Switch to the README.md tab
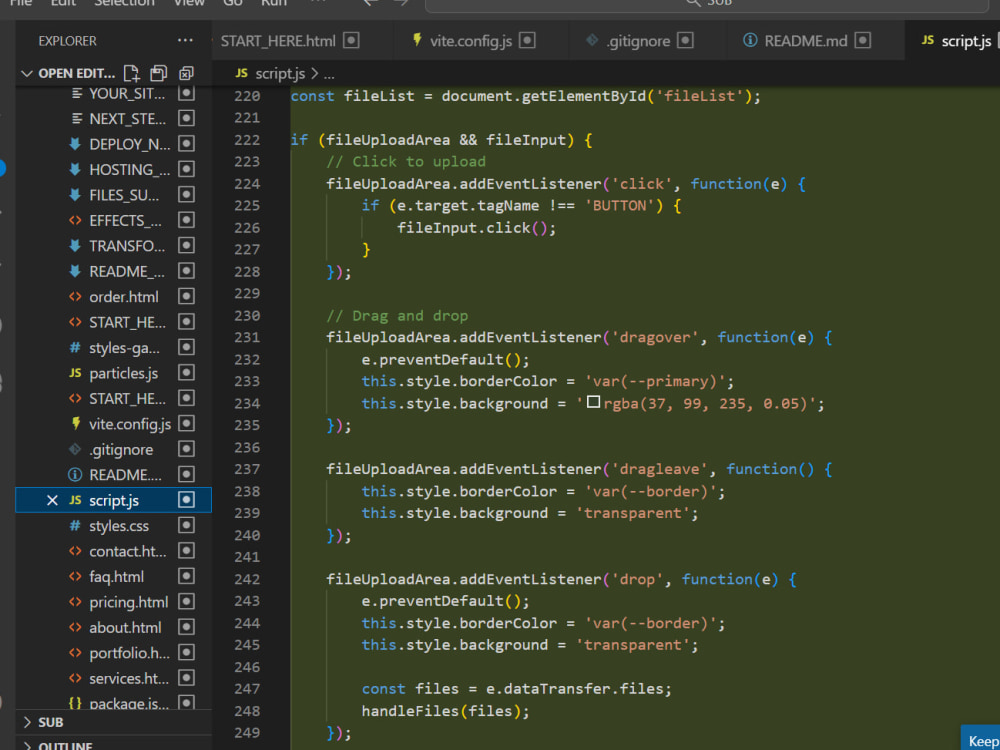 coord(806,41)
